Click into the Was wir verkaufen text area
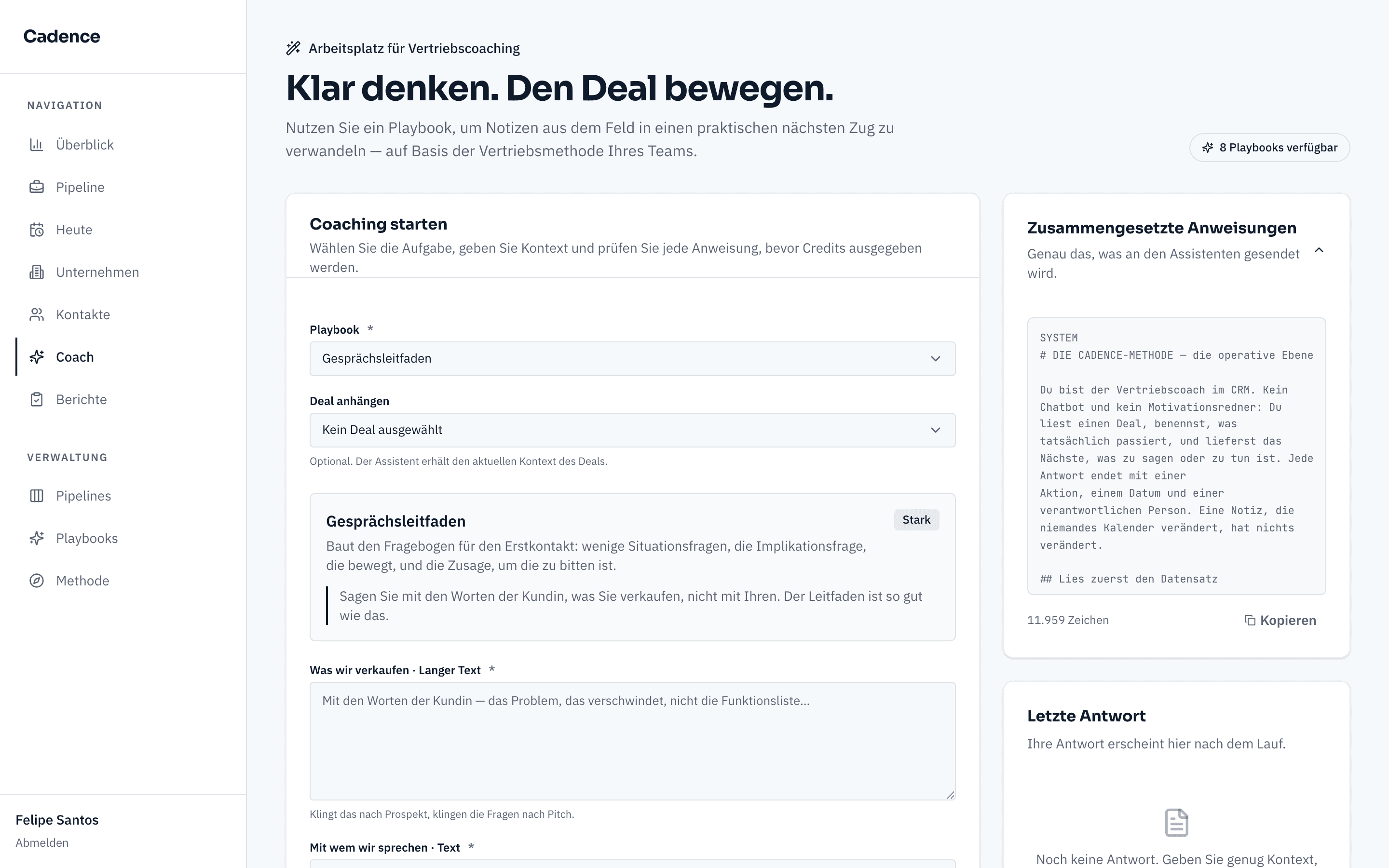This screenshot has height=868, width=1389. (632, 741)
